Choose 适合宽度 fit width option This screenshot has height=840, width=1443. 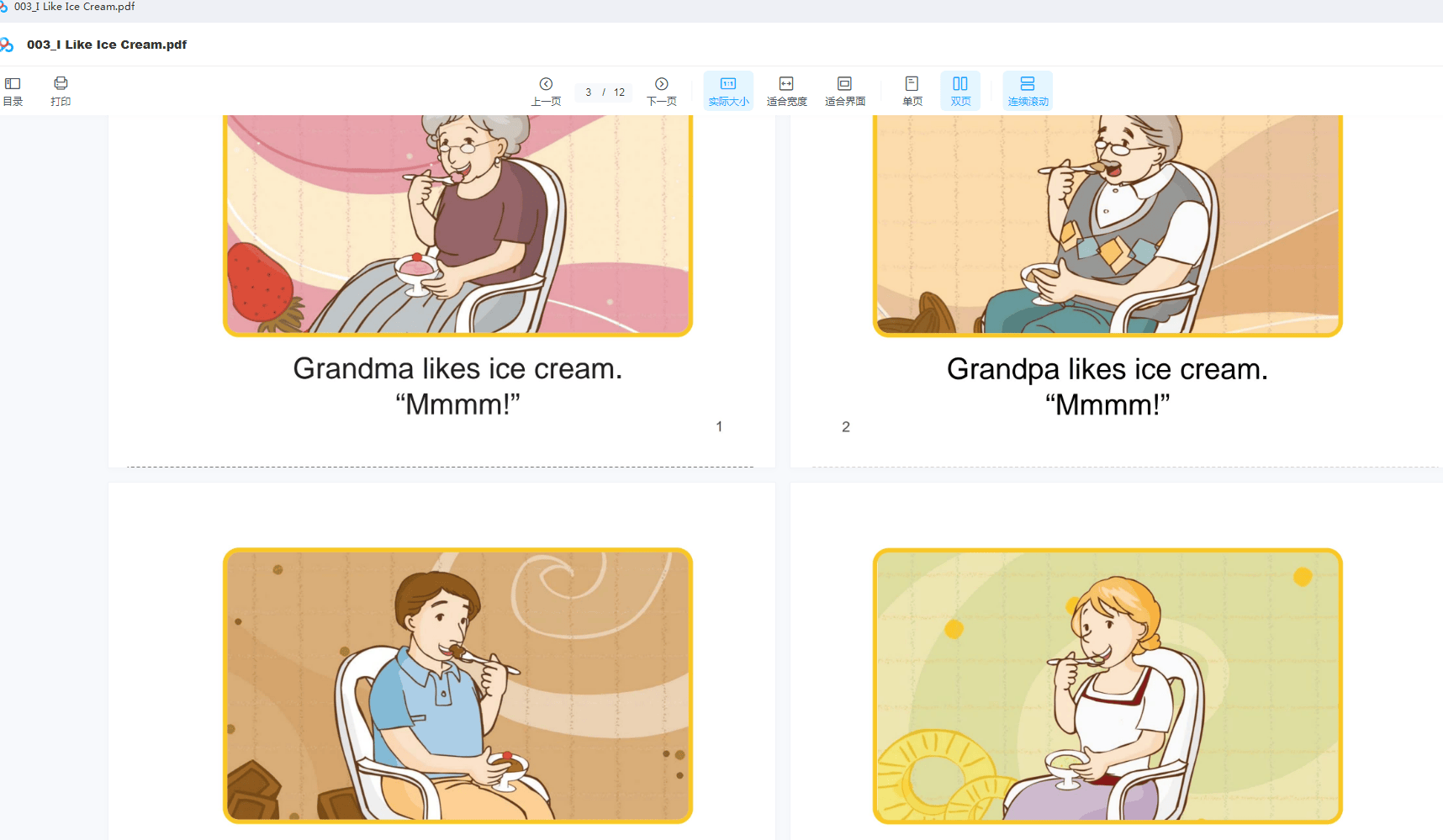tap(786, 91)
